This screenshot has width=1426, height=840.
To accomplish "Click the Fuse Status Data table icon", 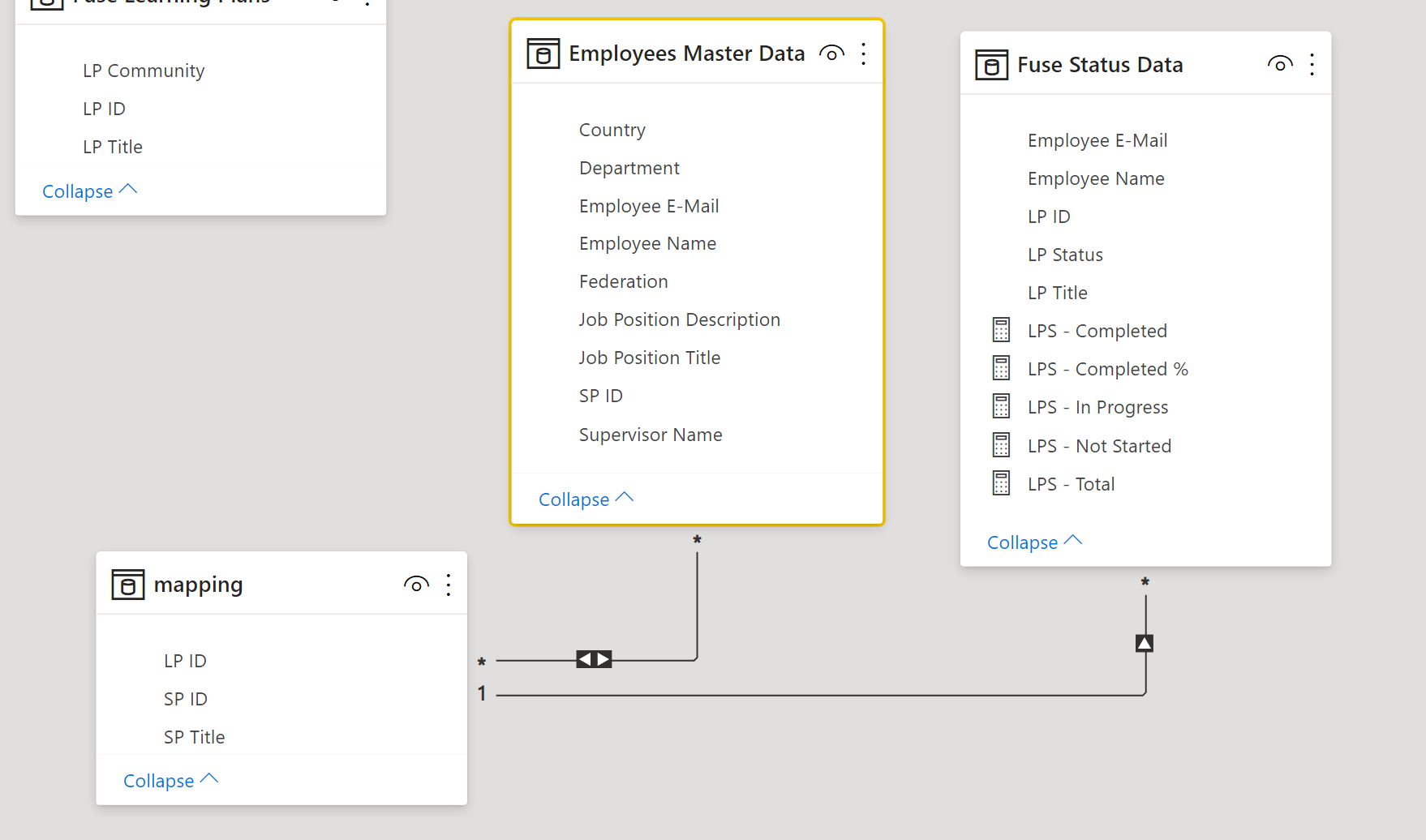I will pyautogui.click(x=991, y=65).
